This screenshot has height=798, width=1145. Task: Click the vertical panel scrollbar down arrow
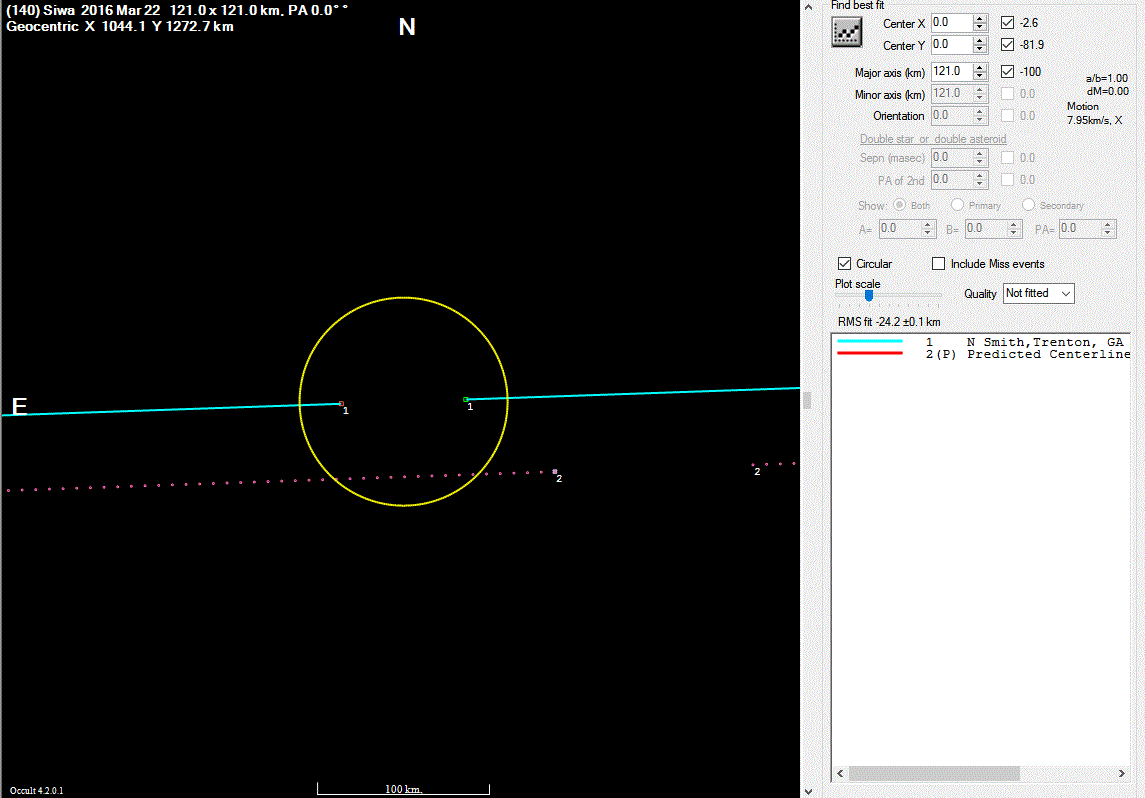click(808, 790)
